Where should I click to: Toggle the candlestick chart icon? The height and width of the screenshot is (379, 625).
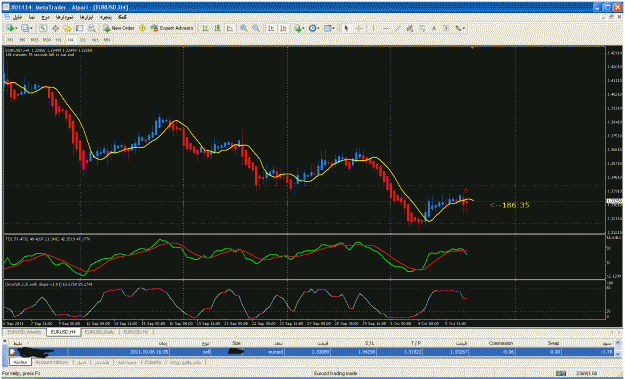218,28
